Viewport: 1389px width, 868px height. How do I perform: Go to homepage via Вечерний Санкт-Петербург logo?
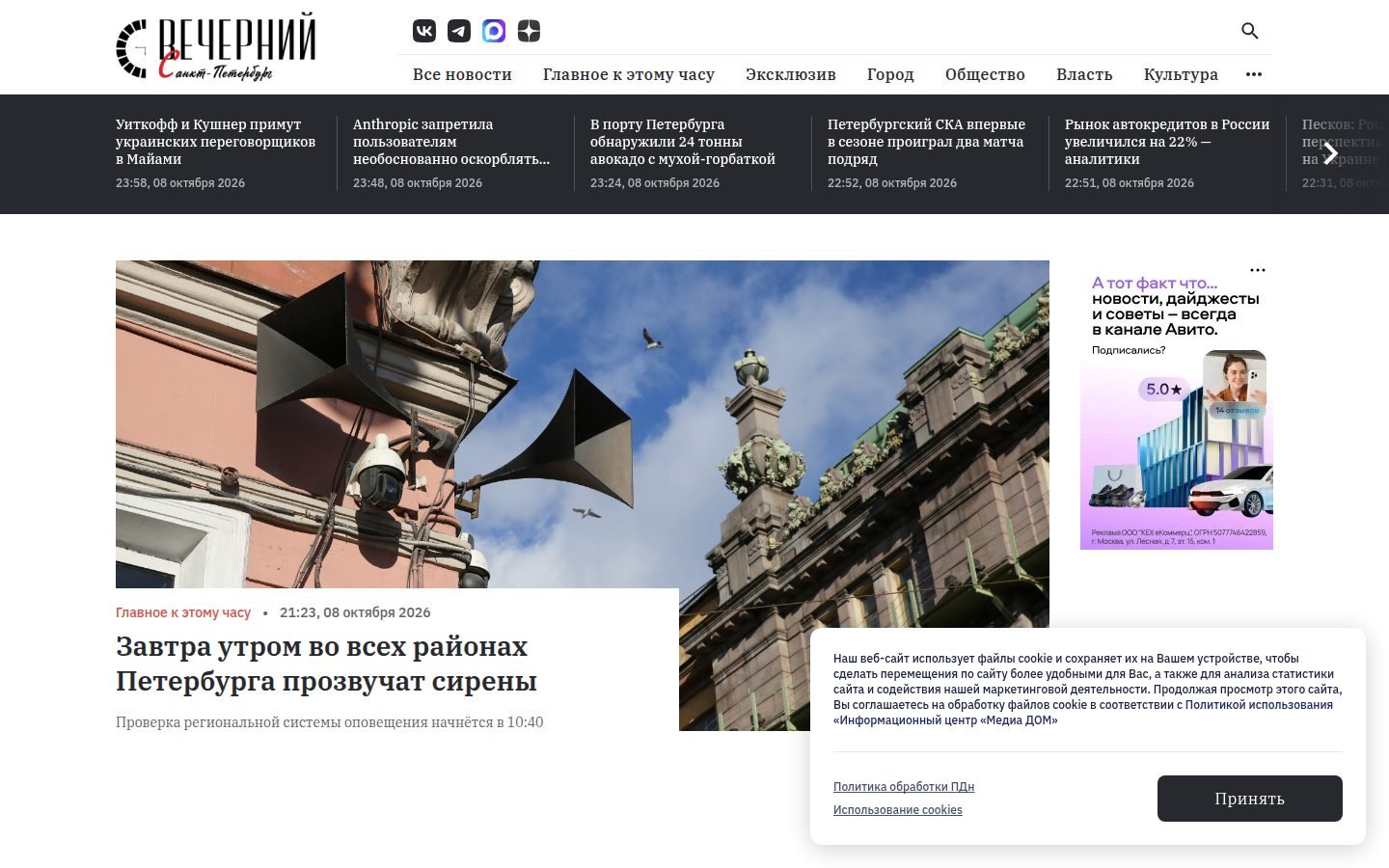coord(216,46)
